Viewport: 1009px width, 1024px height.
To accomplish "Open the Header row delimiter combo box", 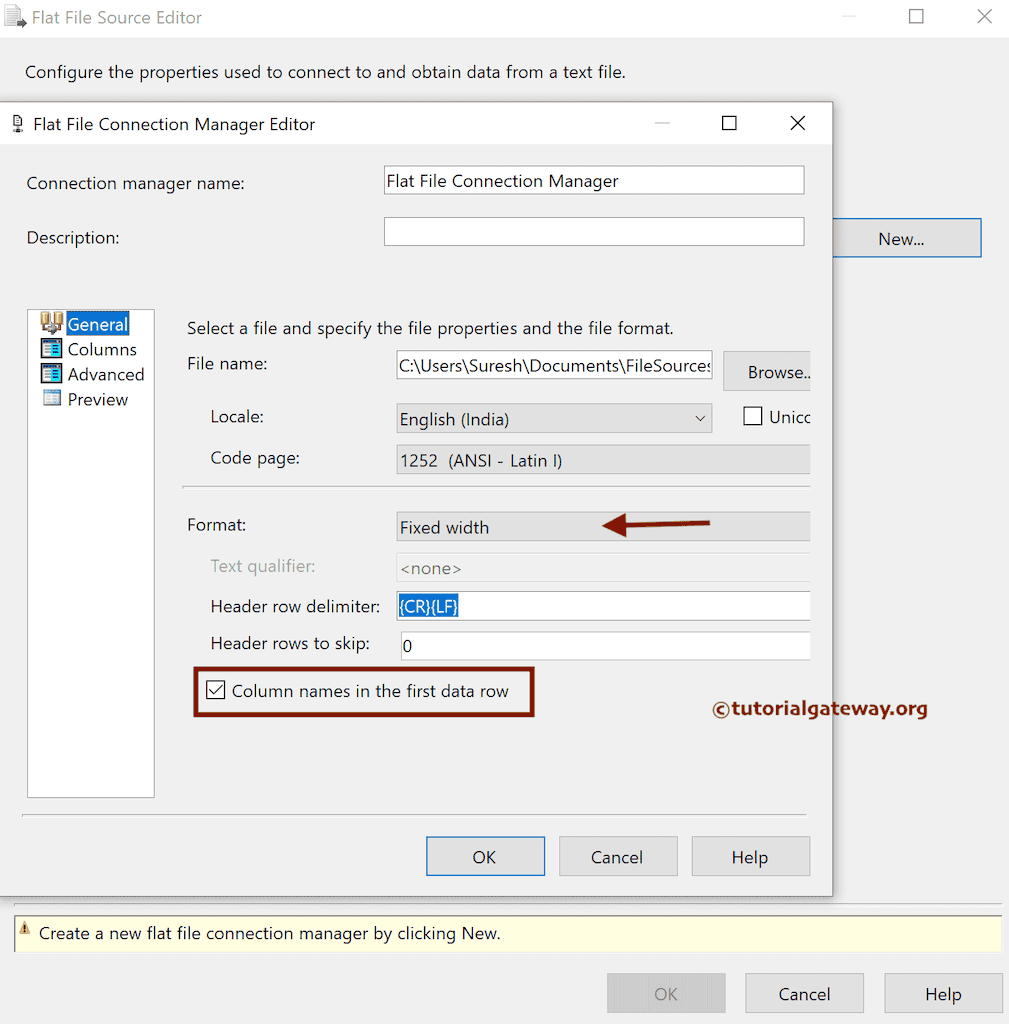I will 603,606.
